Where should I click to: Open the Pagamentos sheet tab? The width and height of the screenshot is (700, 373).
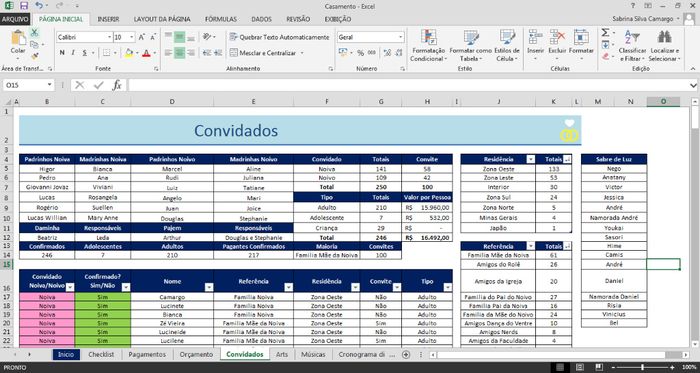tap(147, 354)
